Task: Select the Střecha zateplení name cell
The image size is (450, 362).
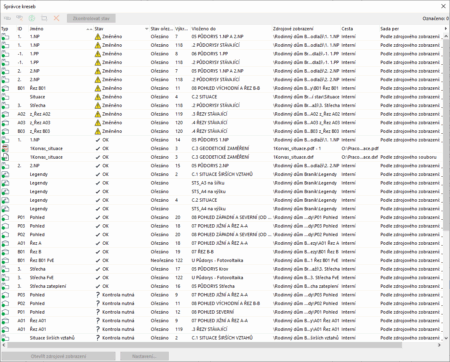Action: point(48,286)
